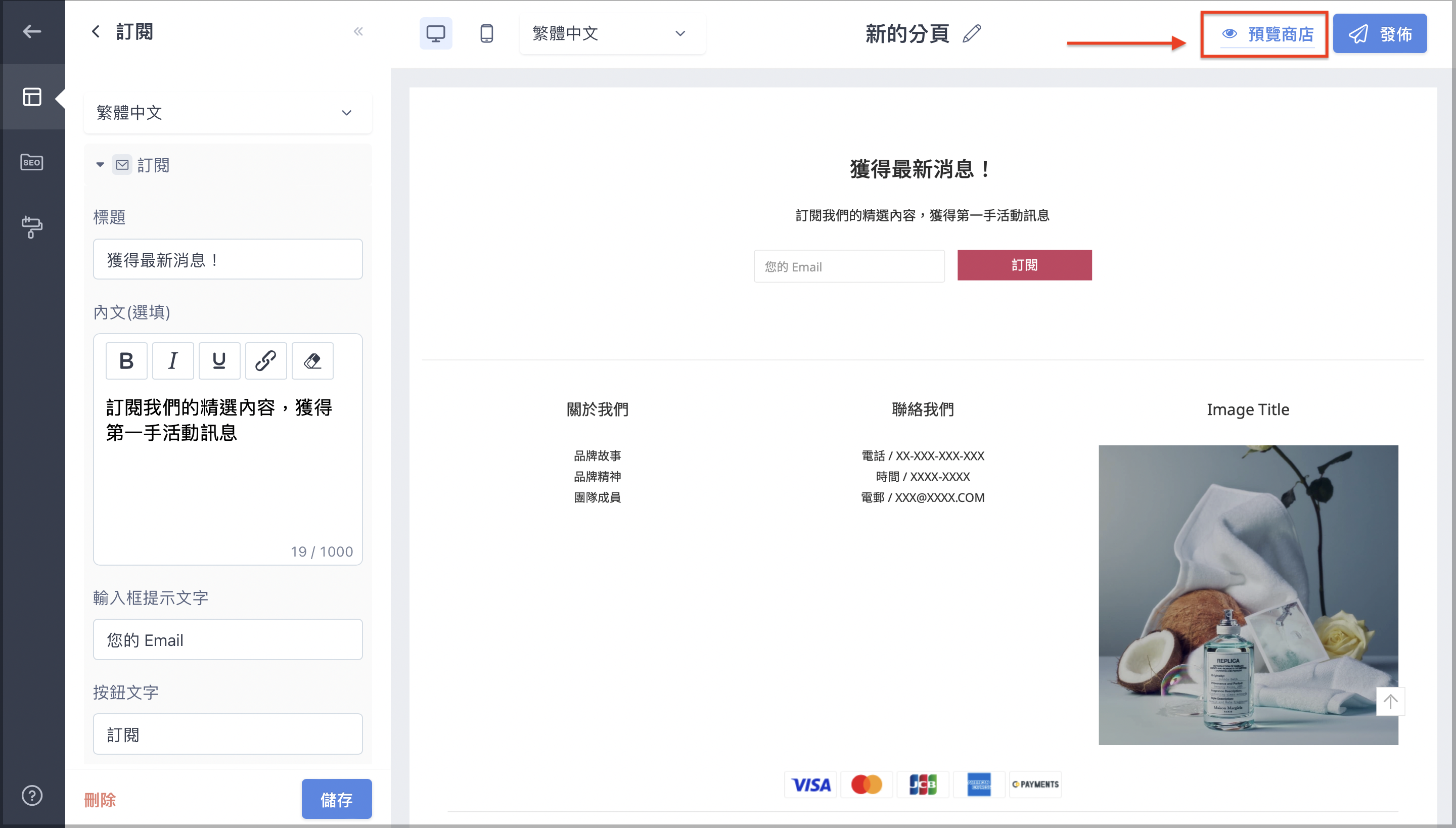Click the perfume bottle footer image
The image size is (1456, 828).
pyautogui.click(x=1248, y=595)
